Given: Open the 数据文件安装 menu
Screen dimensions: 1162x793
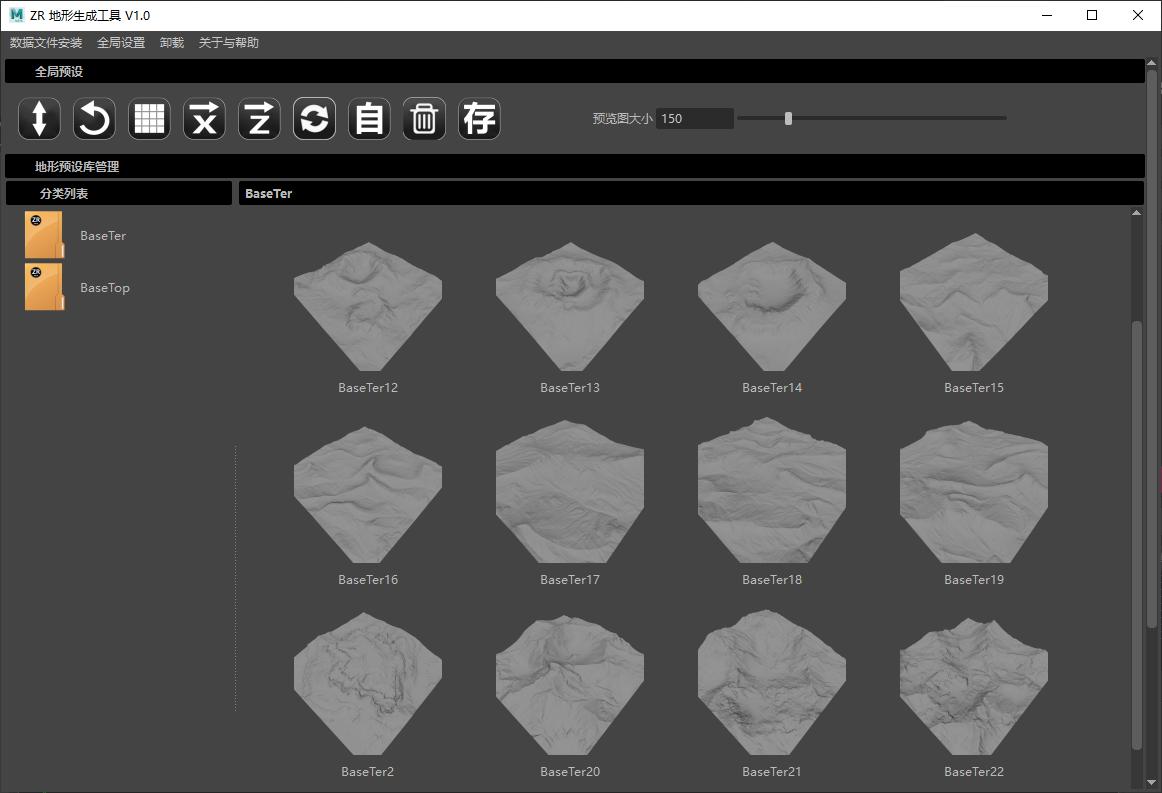Looking at the screenshot, I should tap(46, 43).
